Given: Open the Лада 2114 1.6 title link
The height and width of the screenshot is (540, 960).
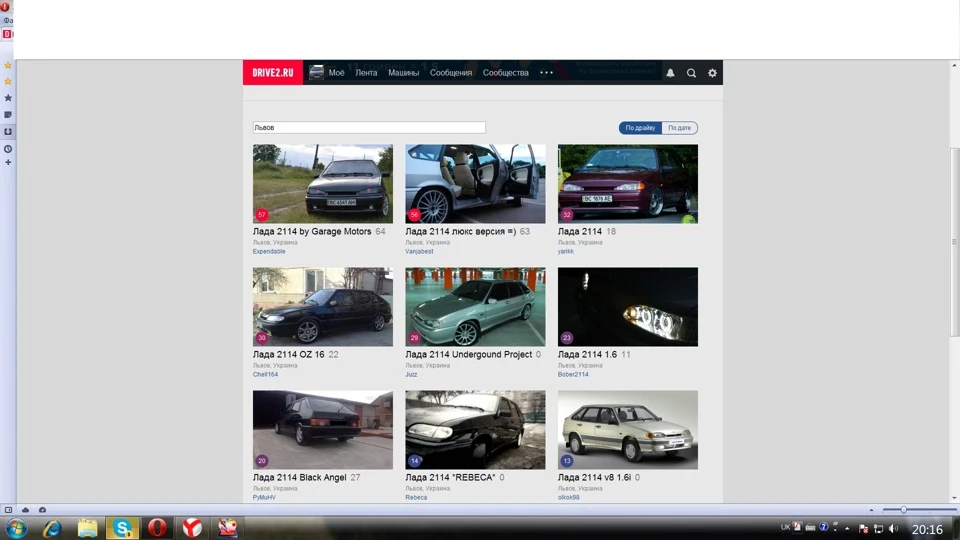Looking at the screenshot, I should (x=587, y=354).
